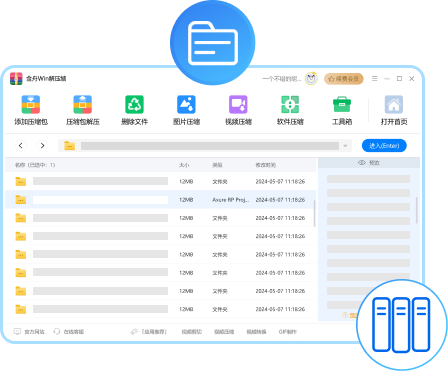Screen dimensions: 448x371
Task: Go back with the left arrow
Action: coord(21,146)
